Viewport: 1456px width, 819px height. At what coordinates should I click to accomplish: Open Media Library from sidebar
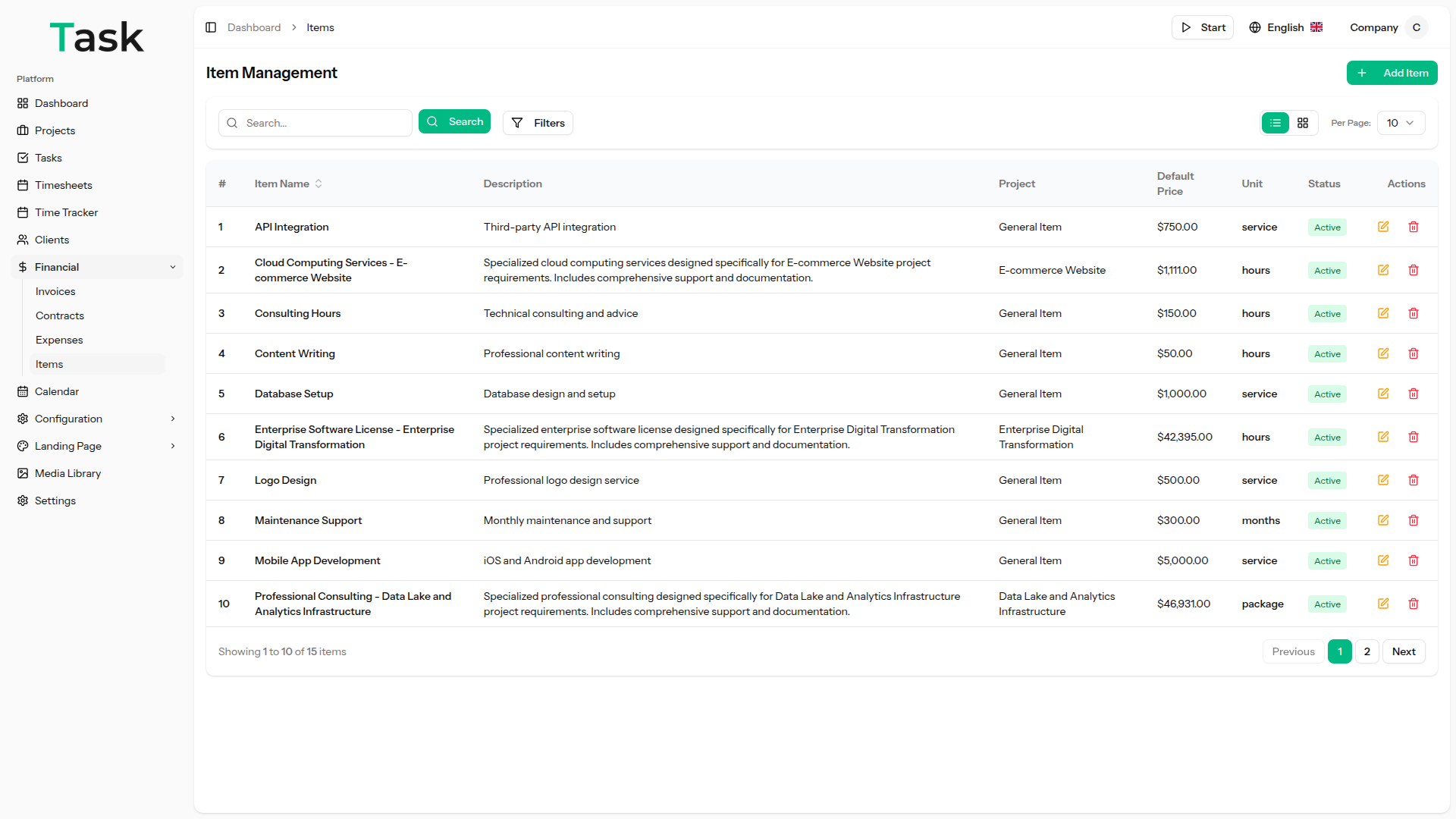point(67,473)
